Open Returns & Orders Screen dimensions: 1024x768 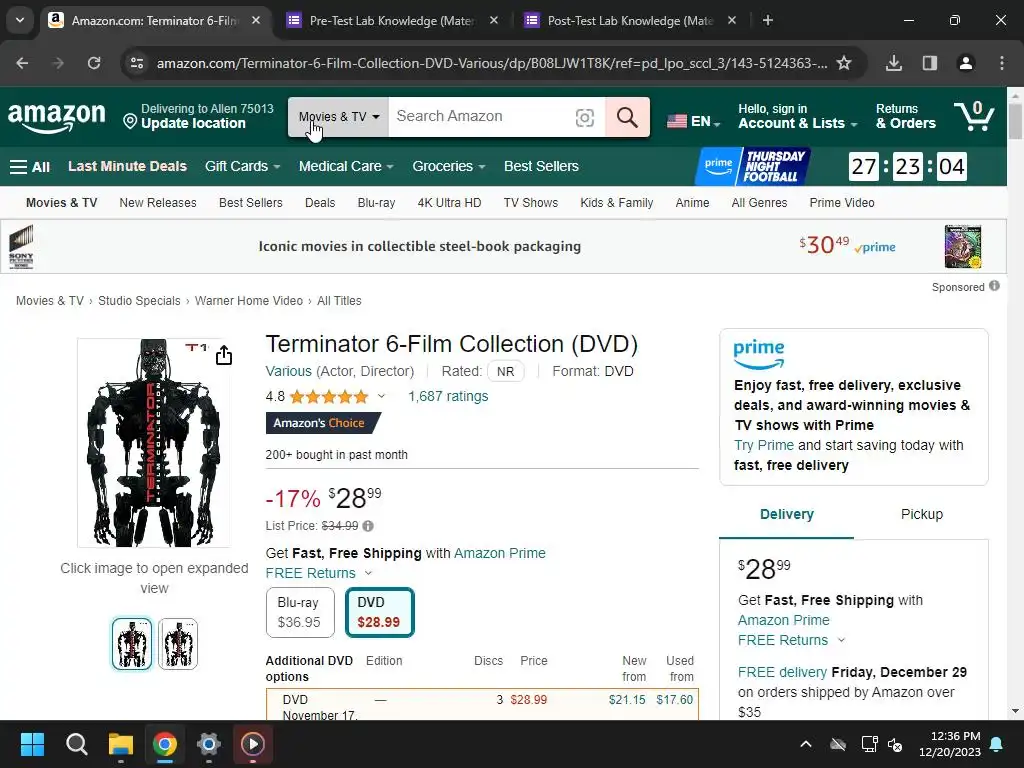[905, 117]
